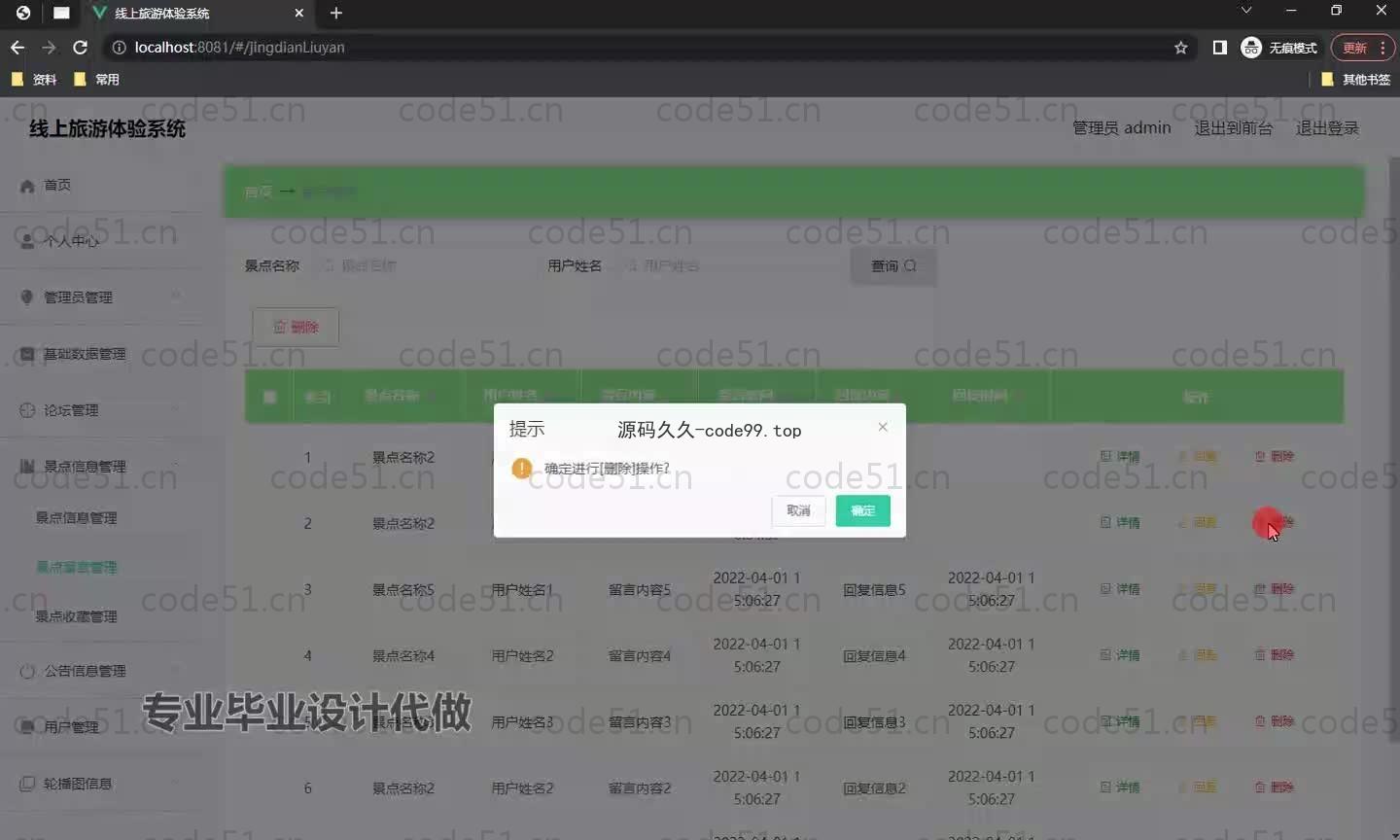Confirm deletion with the 确定 button
This screenshot has width=1400, height=840.
tap(863, 510)
